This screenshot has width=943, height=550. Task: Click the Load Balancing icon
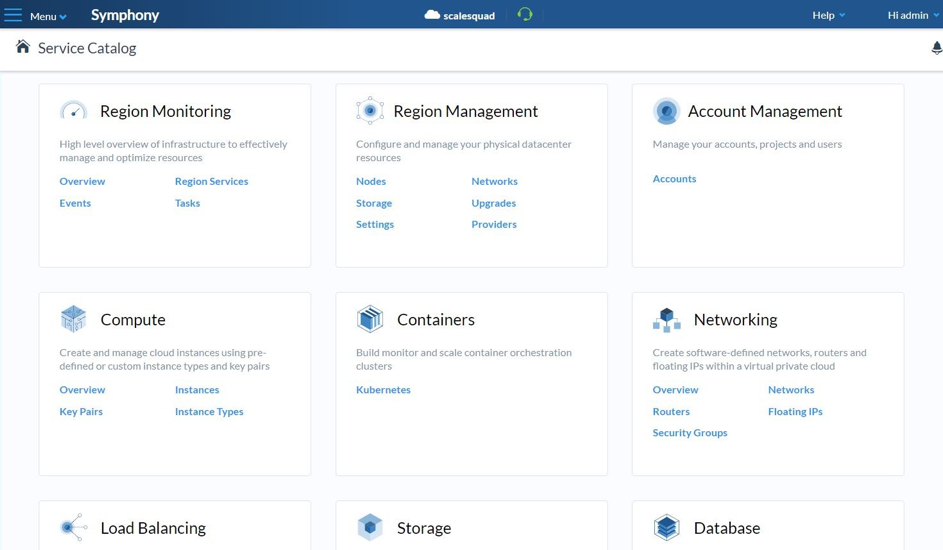pyautogui.click(x=73, y=528)
